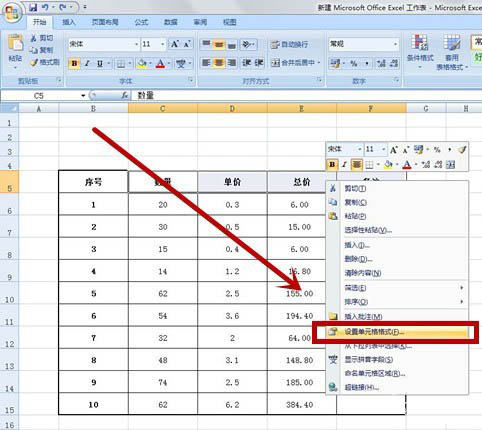Decrease decimal places in ribbon number group
The image size is (482, 430).
(394, 63)
